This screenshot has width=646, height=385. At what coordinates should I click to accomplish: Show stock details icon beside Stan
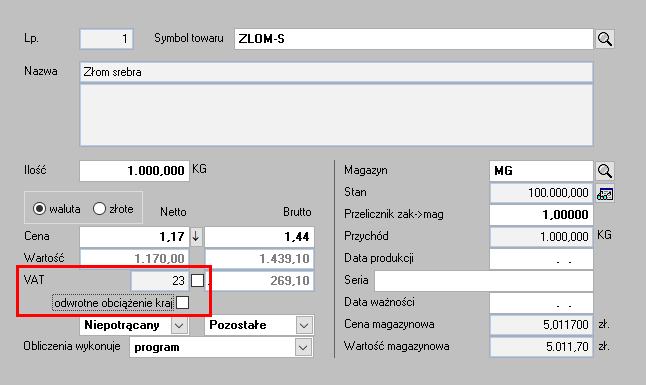(x=605, y=193)
